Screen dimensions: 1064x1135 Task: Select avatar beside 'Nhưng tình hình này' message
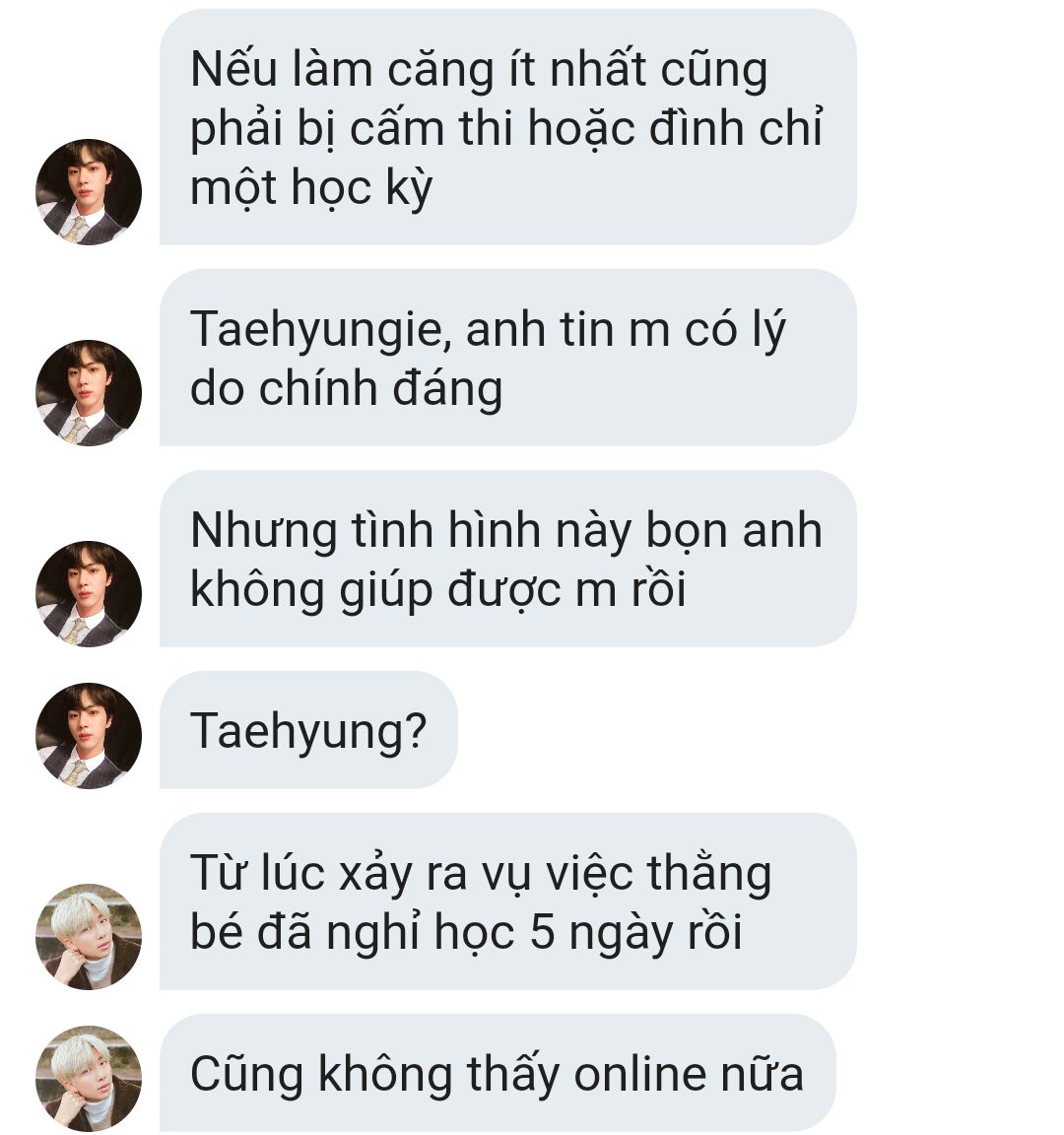(89, 594)
